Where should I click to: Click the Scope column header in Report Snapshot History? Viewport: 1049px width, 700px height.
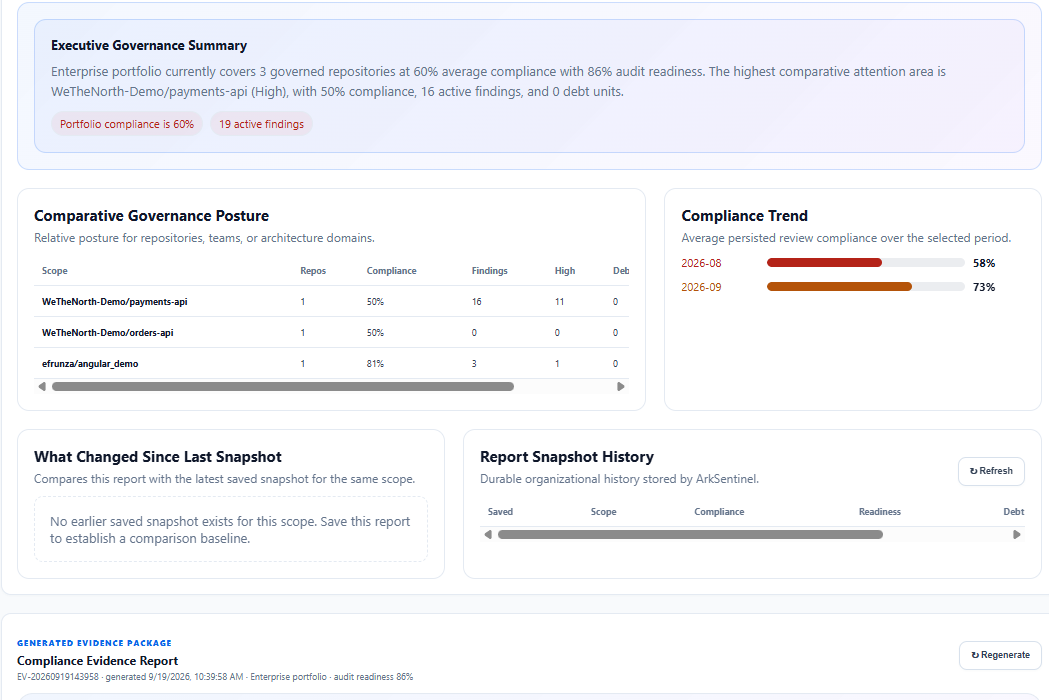(x=603, y=512)
